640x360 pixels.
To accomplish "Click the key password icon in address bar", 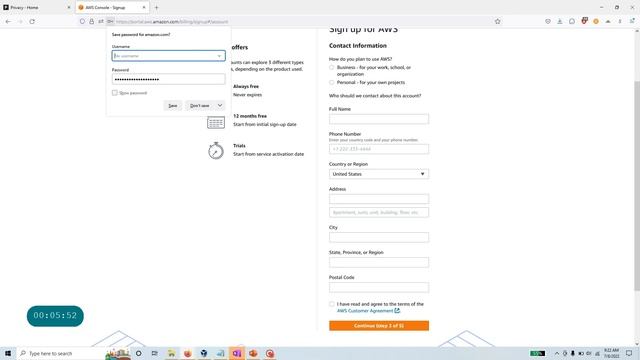I will [110, 22].
